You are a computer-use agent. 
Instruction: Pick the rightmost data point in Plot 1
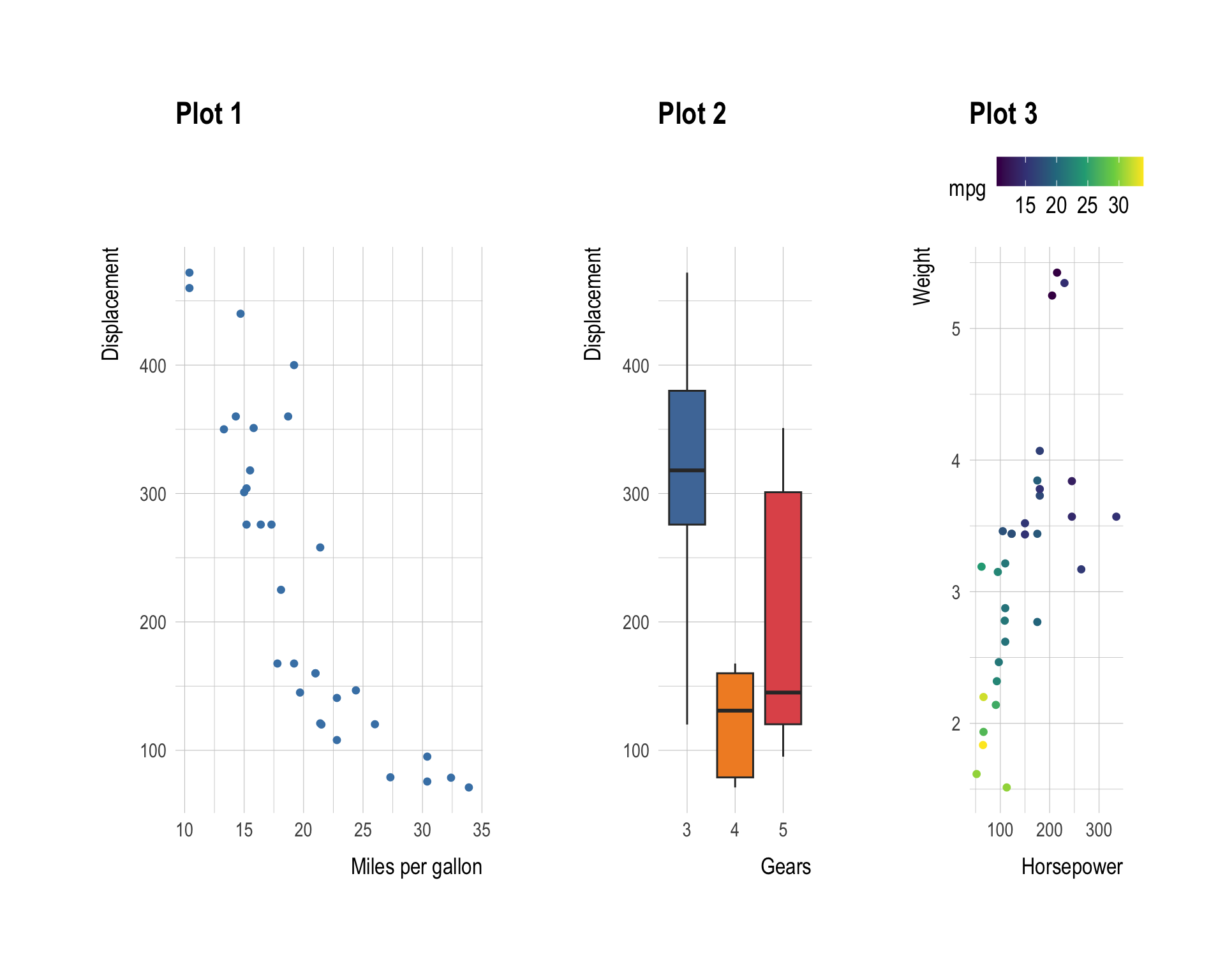469,787
